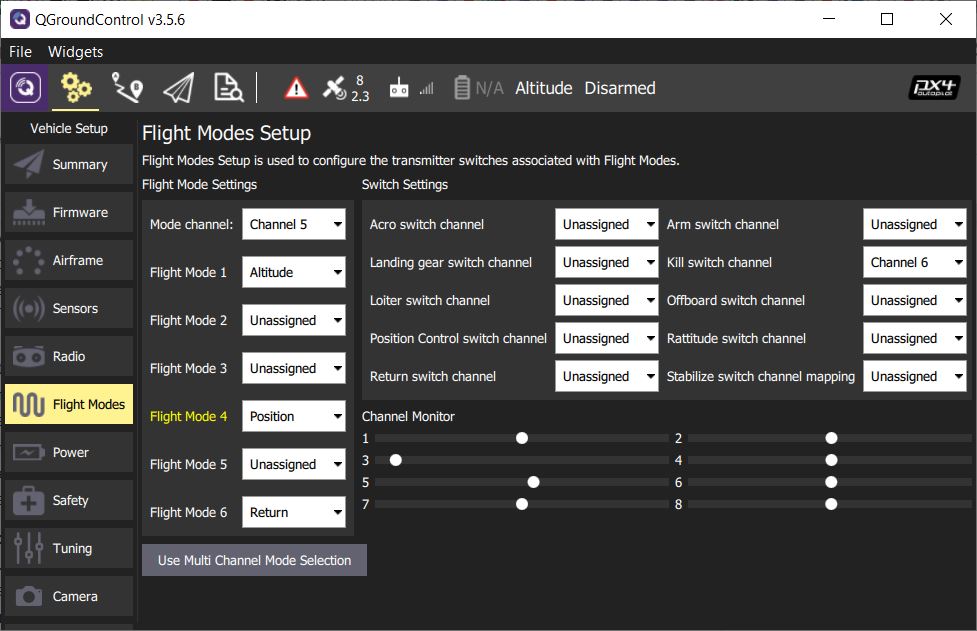
Task: Open the QGroundControl application settings icon
Action: [25, 88]
